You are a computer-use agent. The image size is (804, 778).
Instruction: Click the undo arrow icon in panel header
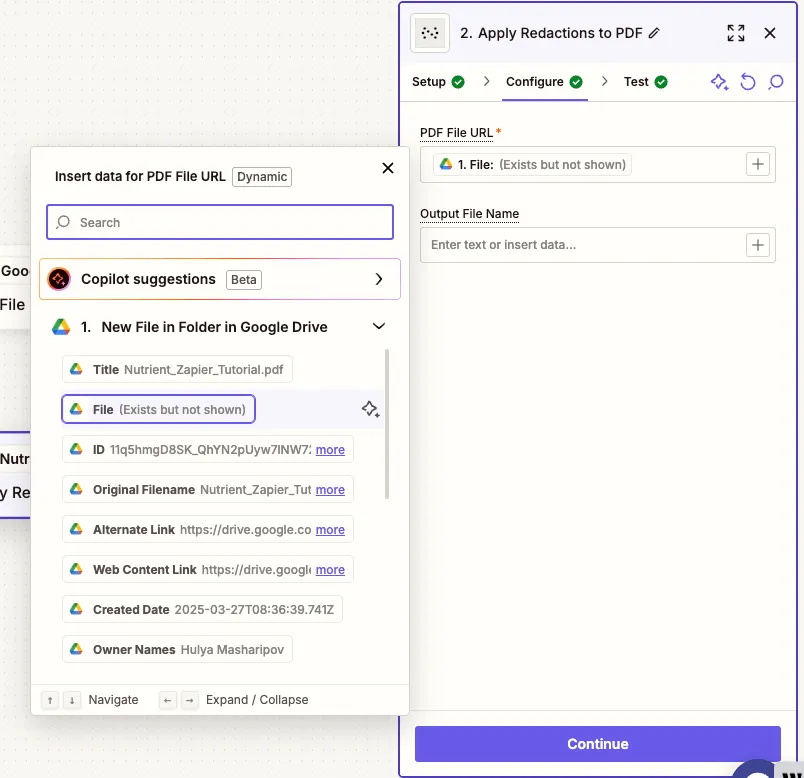pos(747,82)
